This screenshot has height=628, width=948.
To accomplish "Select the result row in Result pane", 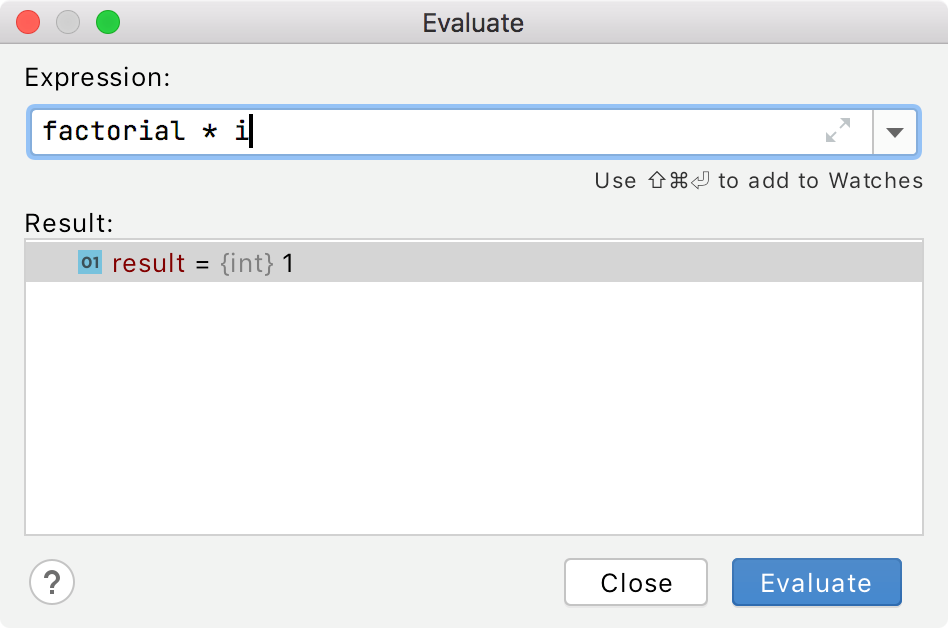I will tap(400, 262).
